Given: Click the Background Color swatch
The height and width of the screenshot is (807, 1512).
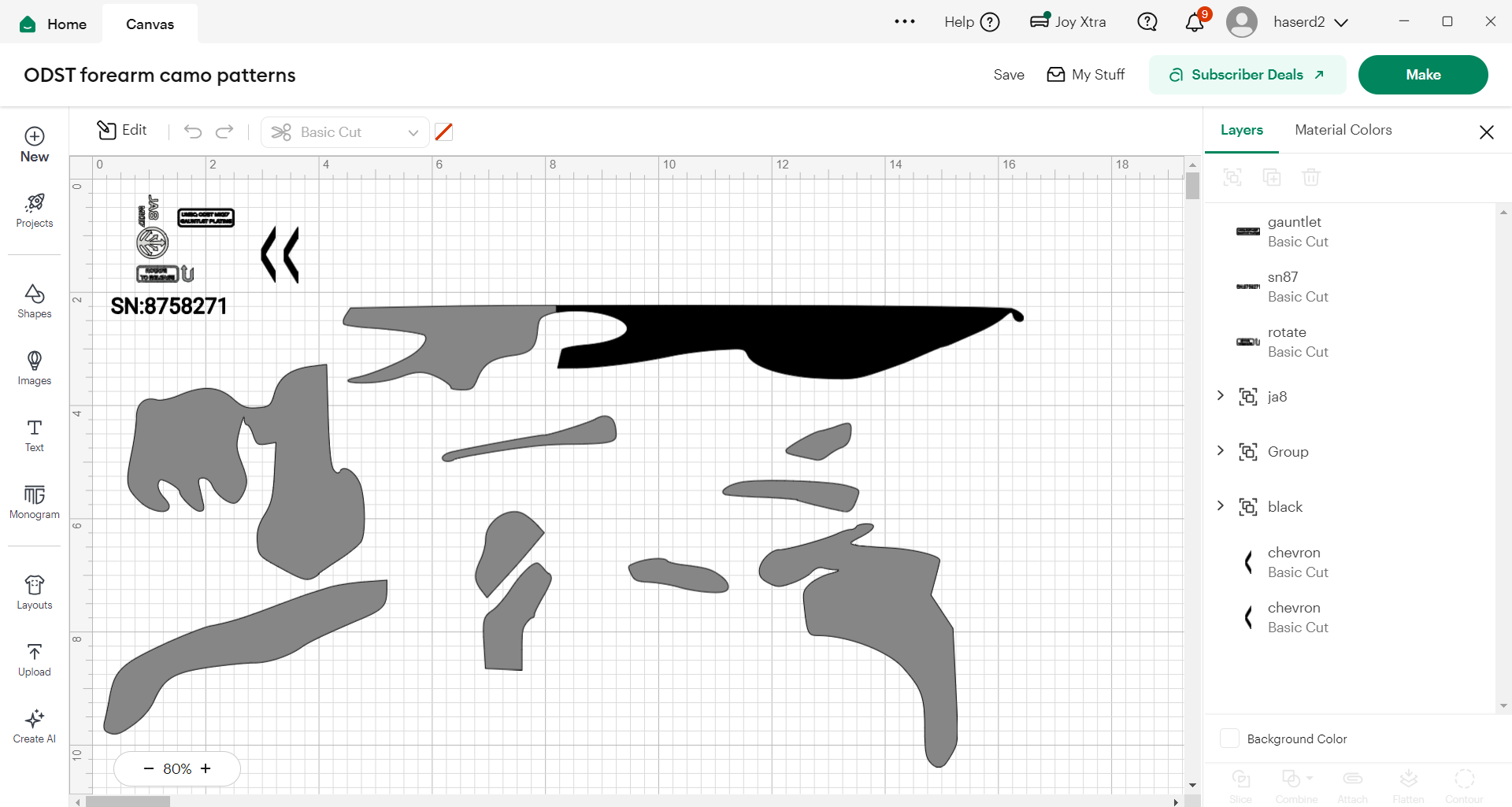Looking at the screenshot, I should click(1229, 739).
